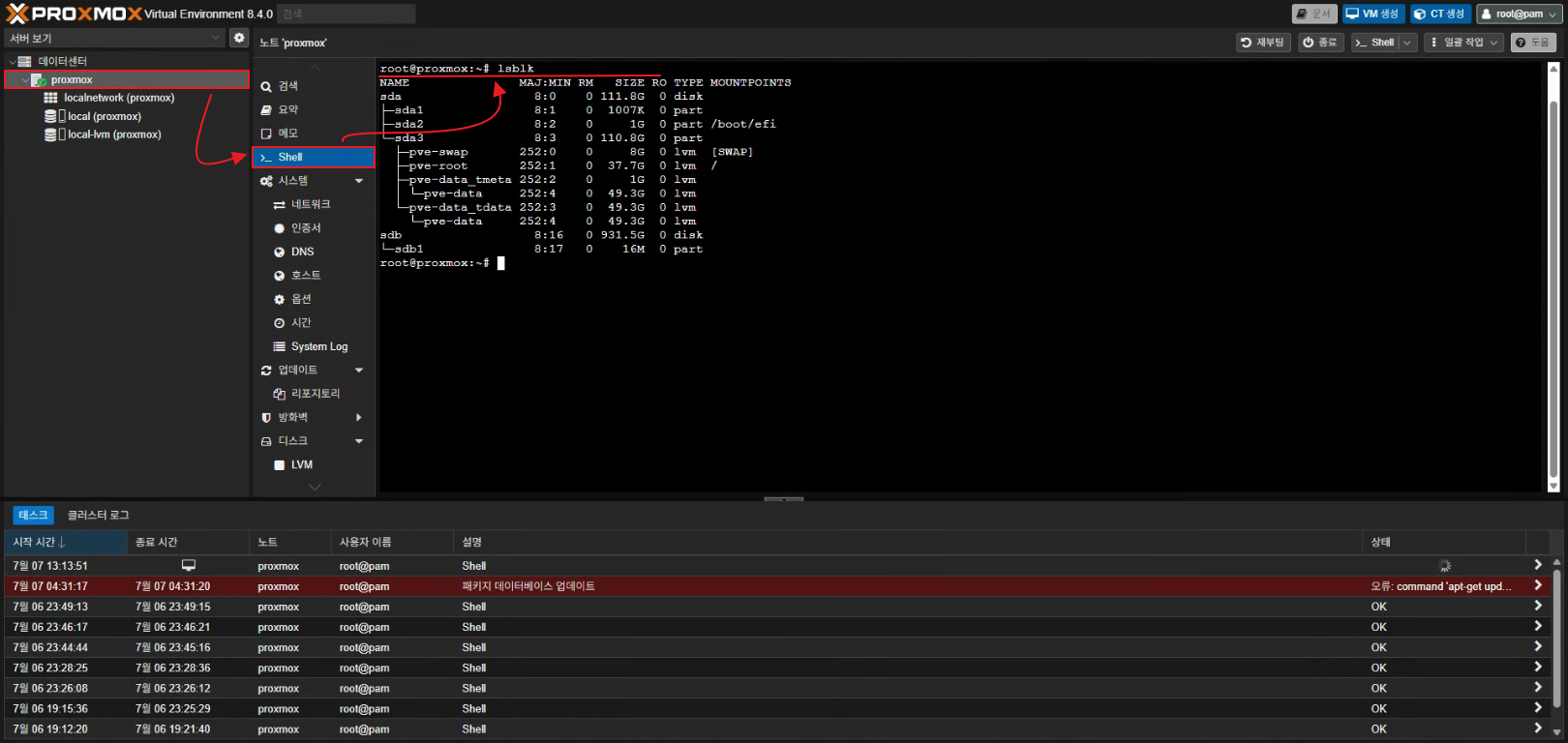1568x743 pixels.
Task: Open server view settings gear
Action: (x=239, y=38)
